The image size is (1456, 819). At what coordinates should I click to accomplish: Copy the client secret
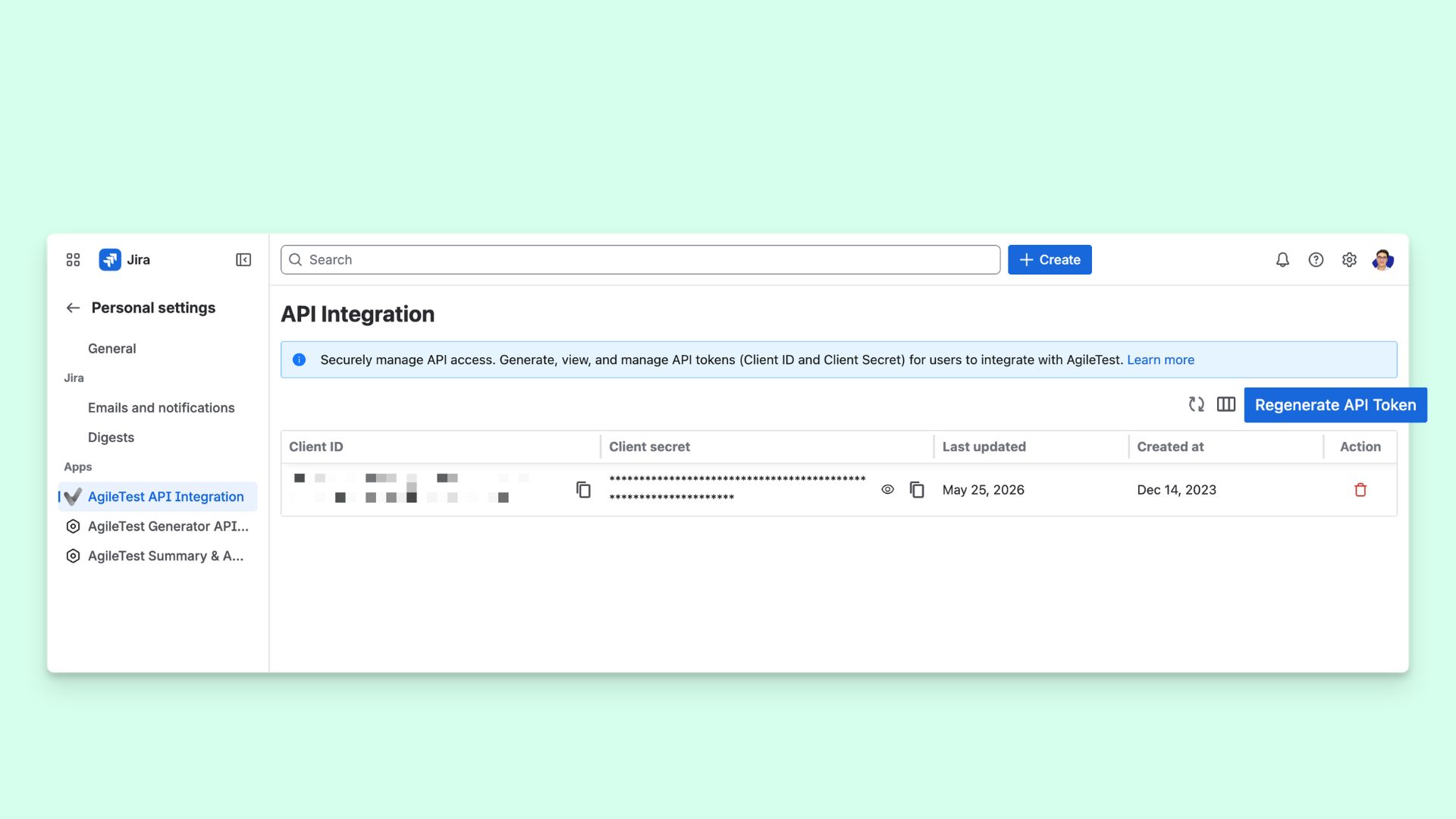click(x=917, y=490)
